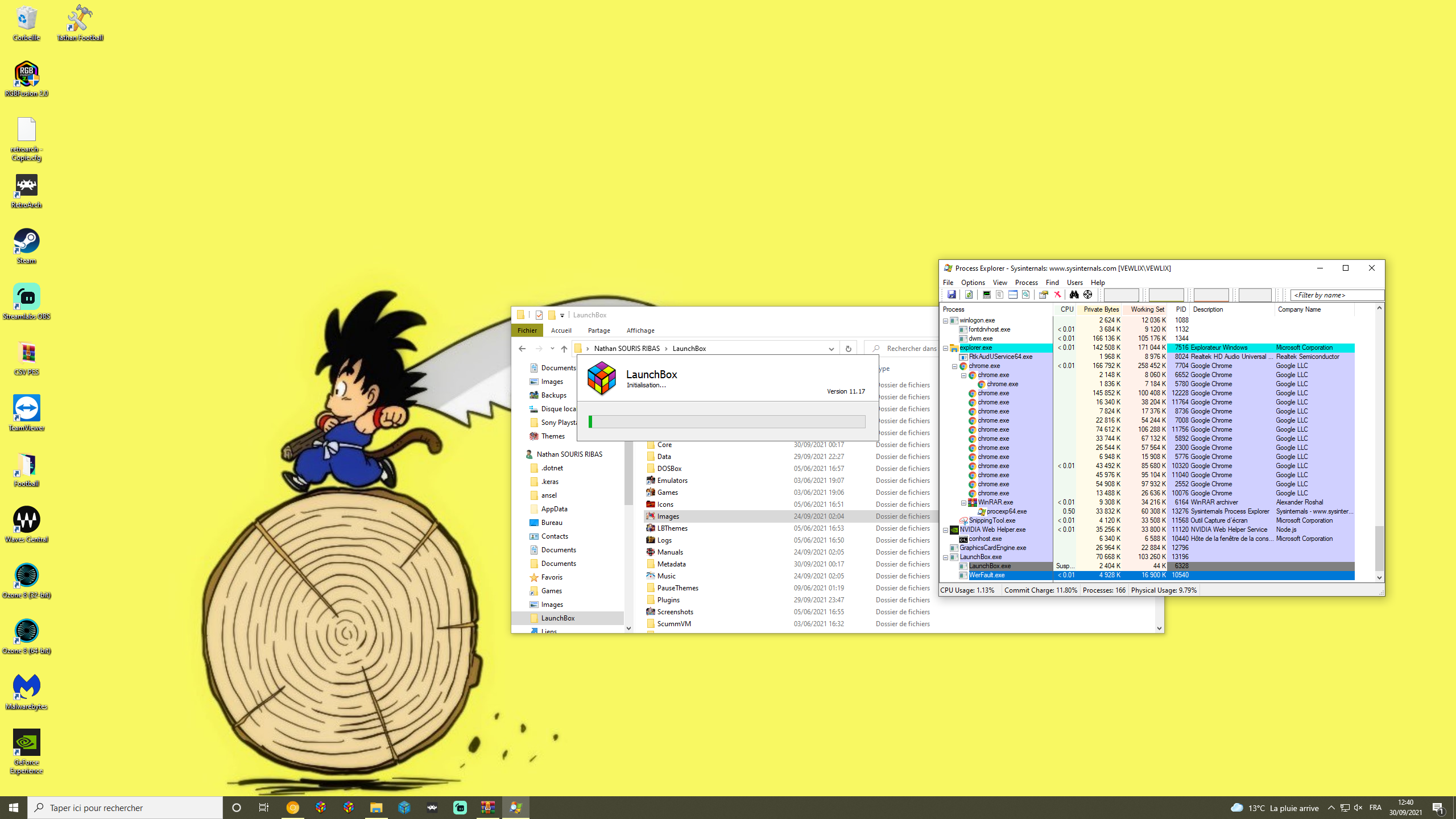This screenshot has width=1456, height=819.
Task: Open the Fichier tab in File Explorer
Action: (527, 330)
